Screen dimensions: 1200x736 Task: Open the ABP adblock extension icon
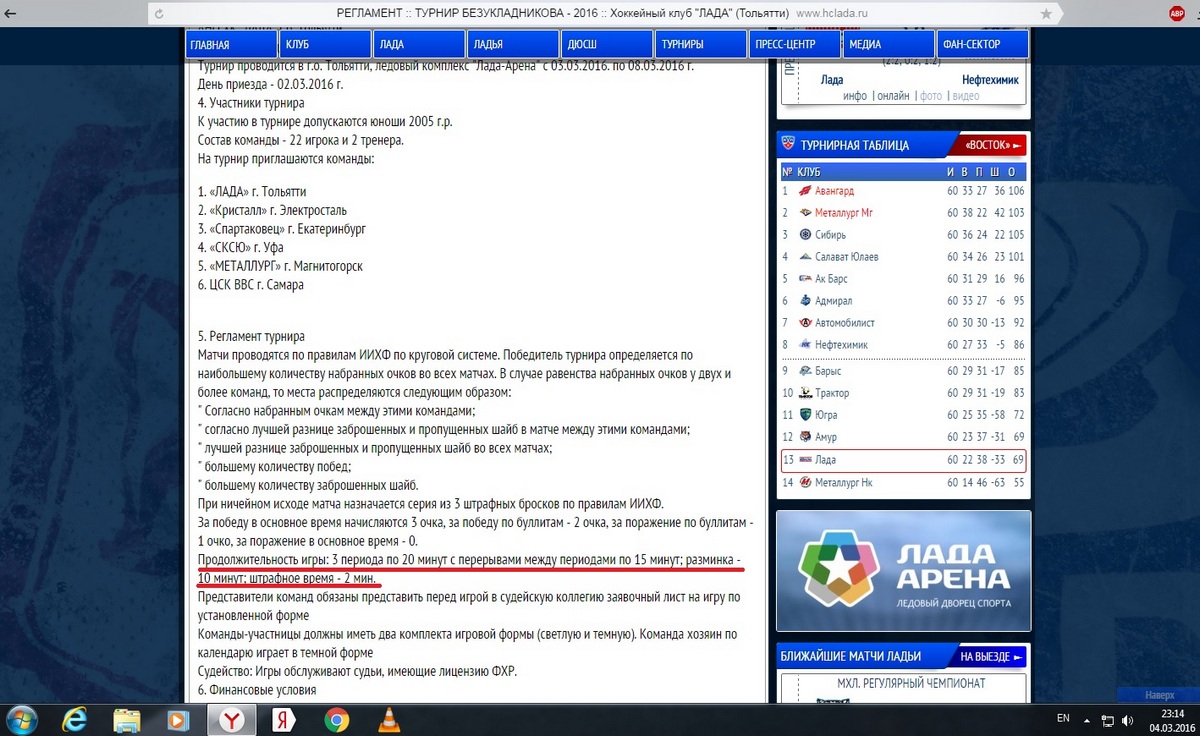(1177, 14)
